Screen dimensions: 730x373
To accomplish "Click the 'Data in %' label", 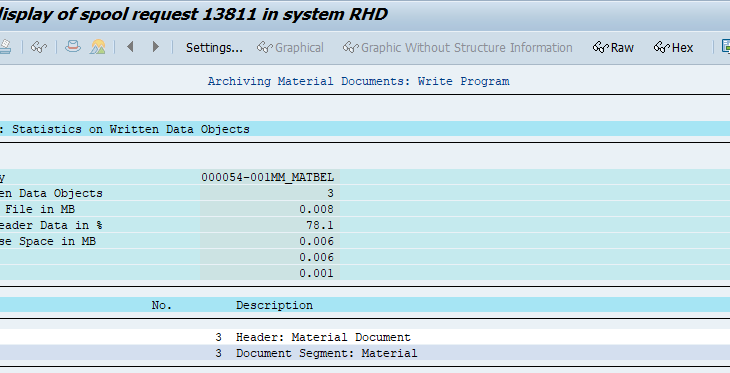I will (x=71, y=225).
